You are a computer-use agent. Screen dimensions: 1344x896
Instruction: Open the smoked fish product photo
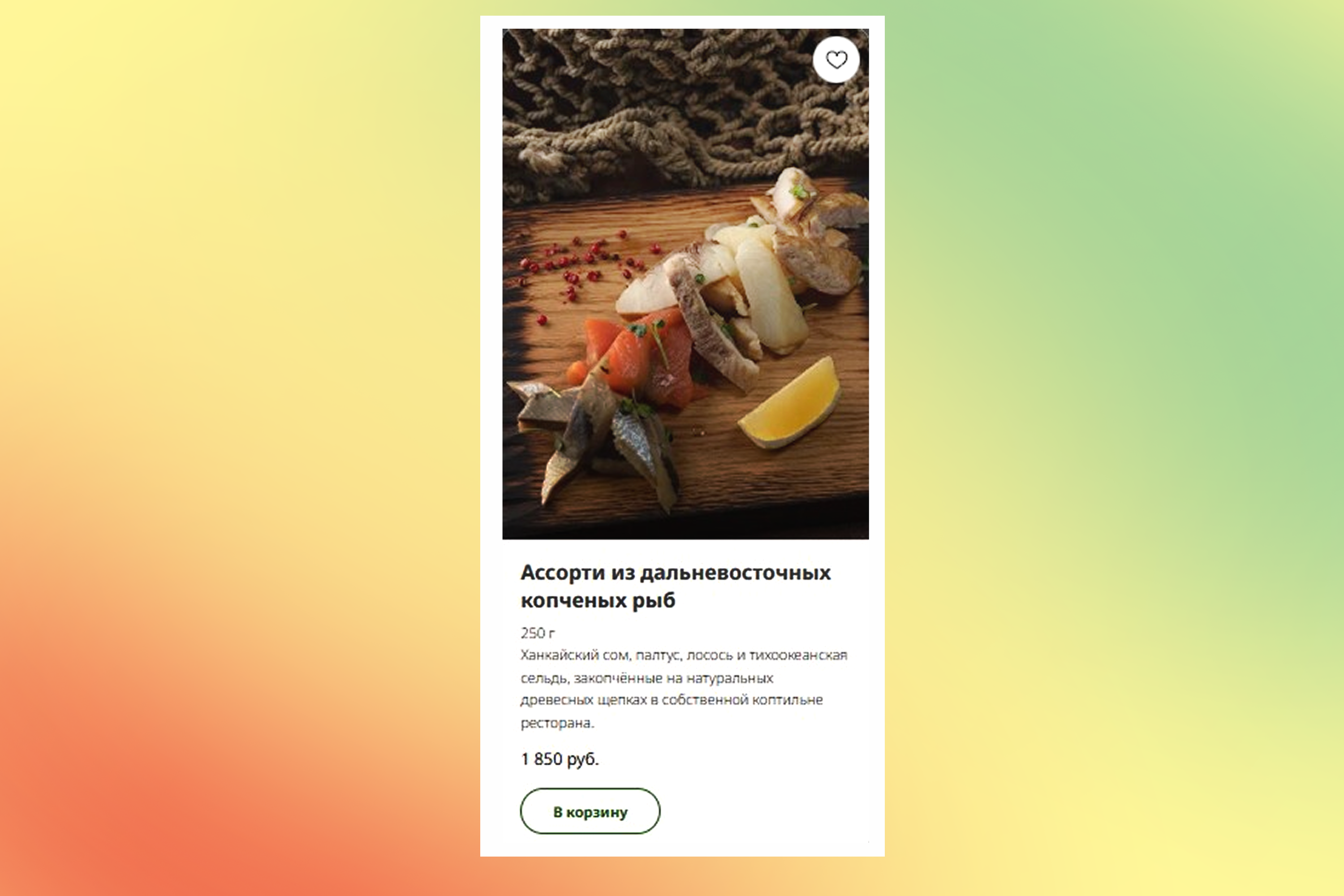click(685, 284)
